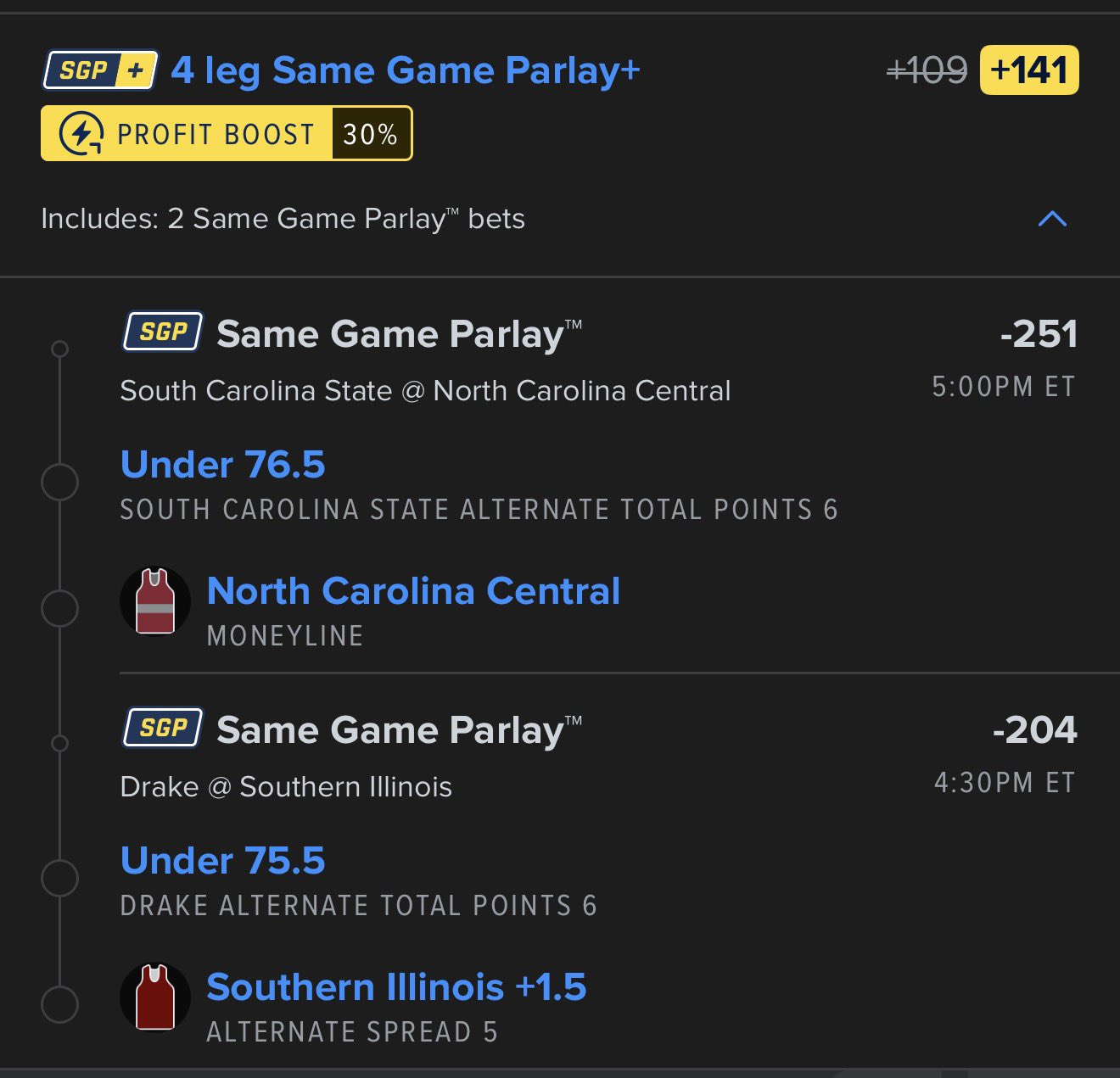
Task: Click the profit boost lightning icon
Action: click(x=80, y=134)
